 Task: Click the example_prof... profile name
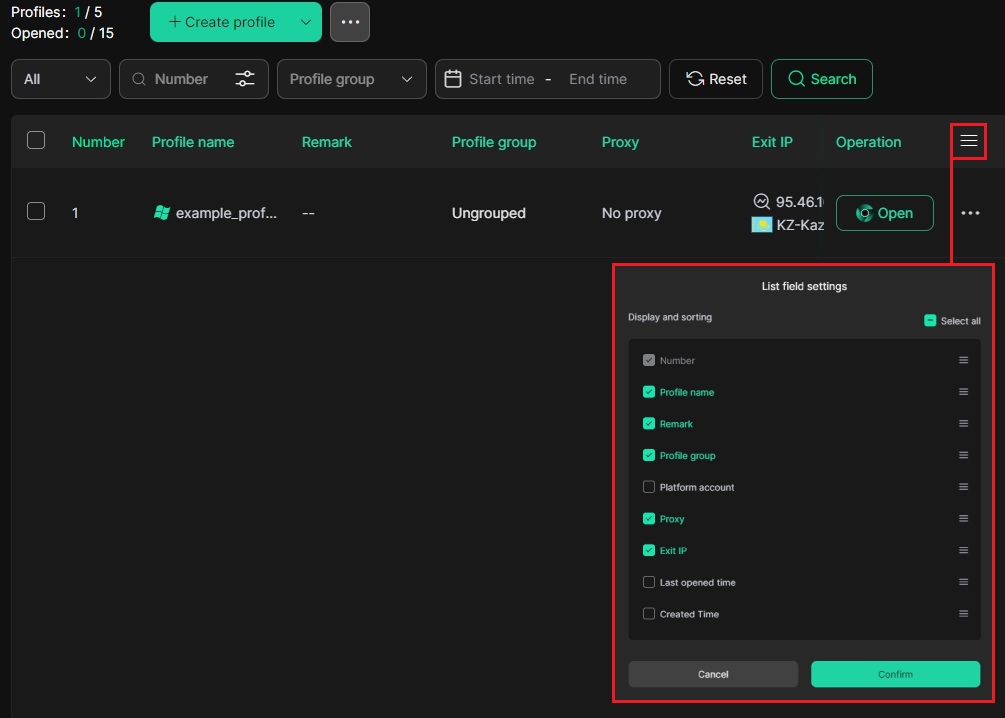click(226, 213)
